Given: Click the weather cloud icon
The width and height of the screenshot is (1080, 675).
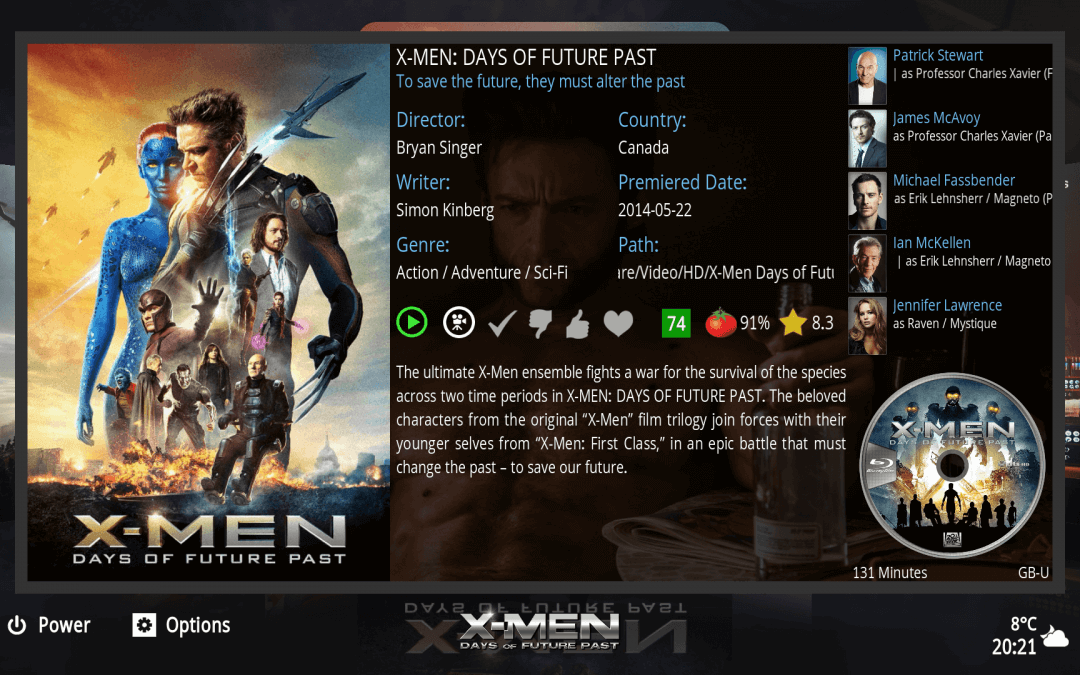Looking at the screenshot, I should [x=1055, y=637].
